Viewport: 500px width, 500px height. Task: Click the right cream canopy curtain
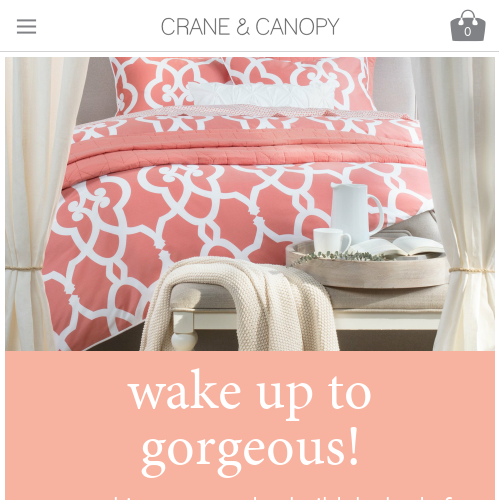(462, 204)
